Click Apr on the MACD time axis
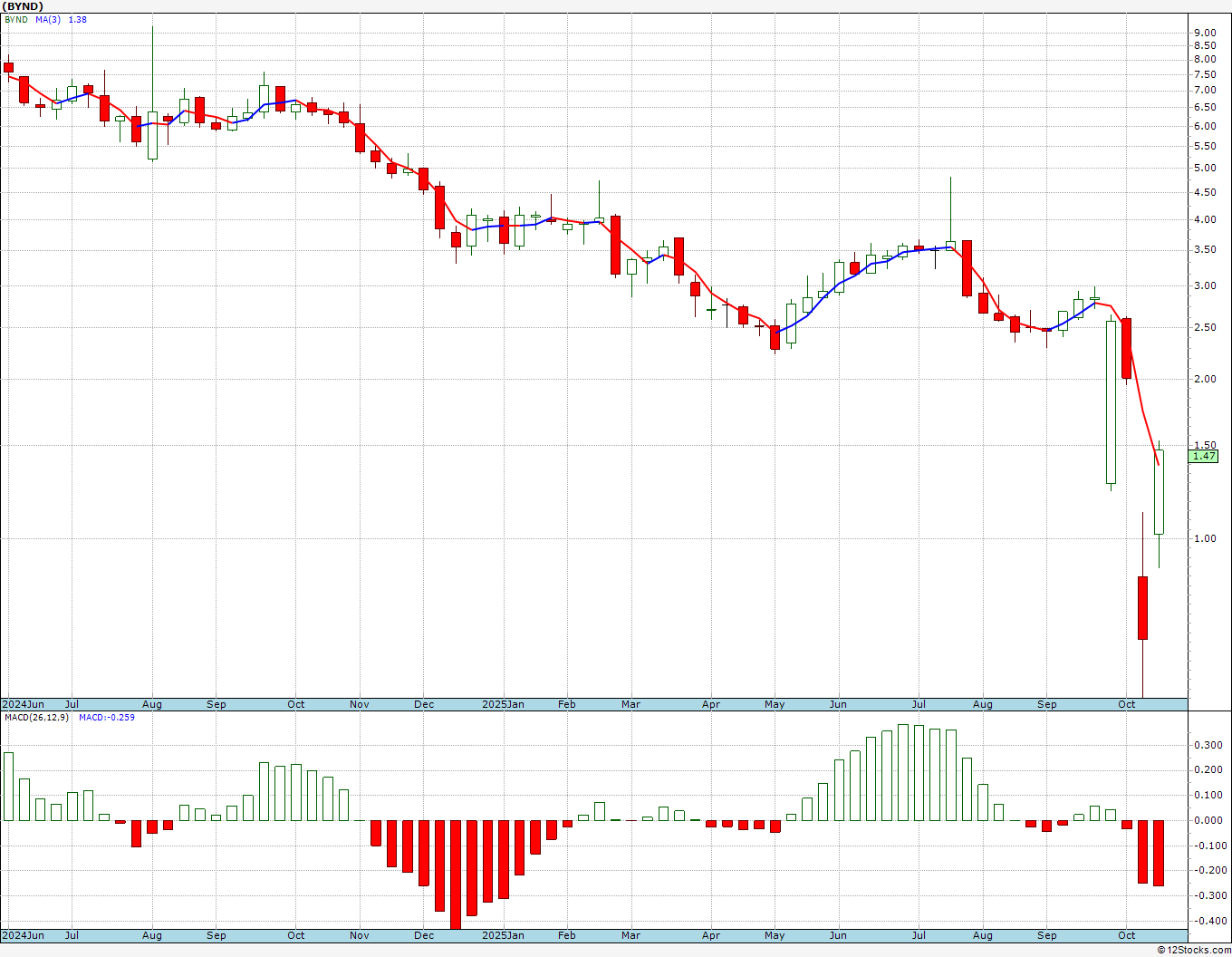Image resolution: width=1232 pixels, height=957 pixels. (x=711, y=935)
